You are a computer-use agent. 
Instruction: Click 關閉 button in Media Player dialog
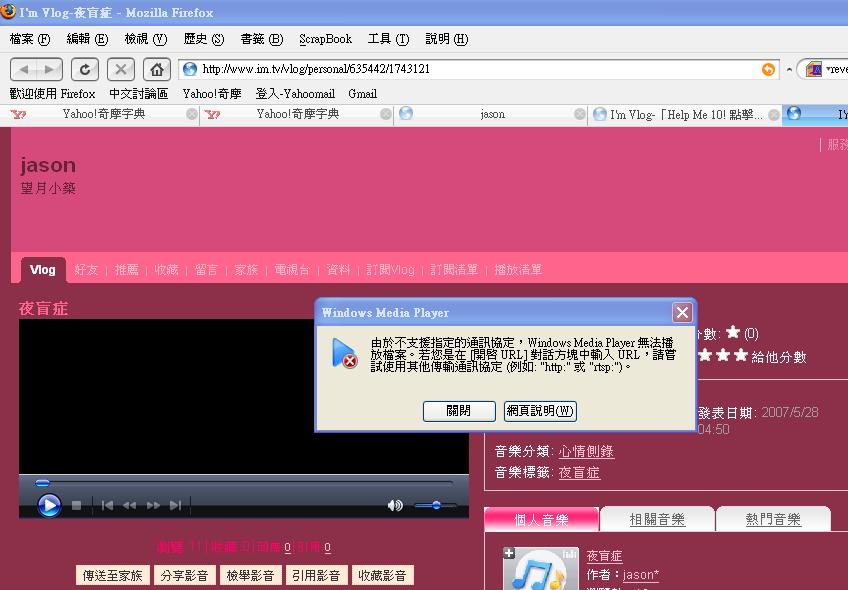458,411
